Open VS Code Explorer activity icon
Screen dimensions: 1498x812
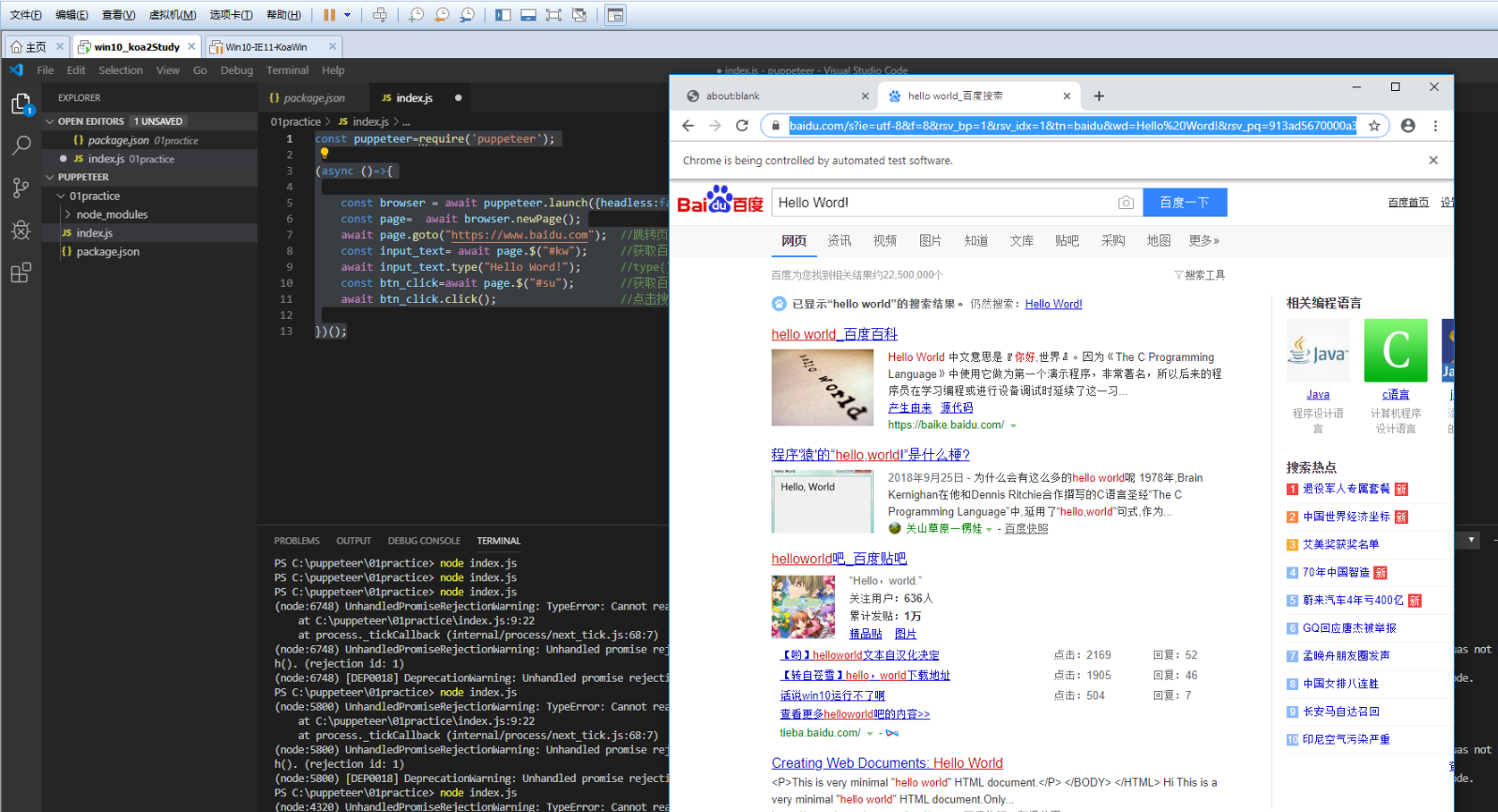coord(21,104)
